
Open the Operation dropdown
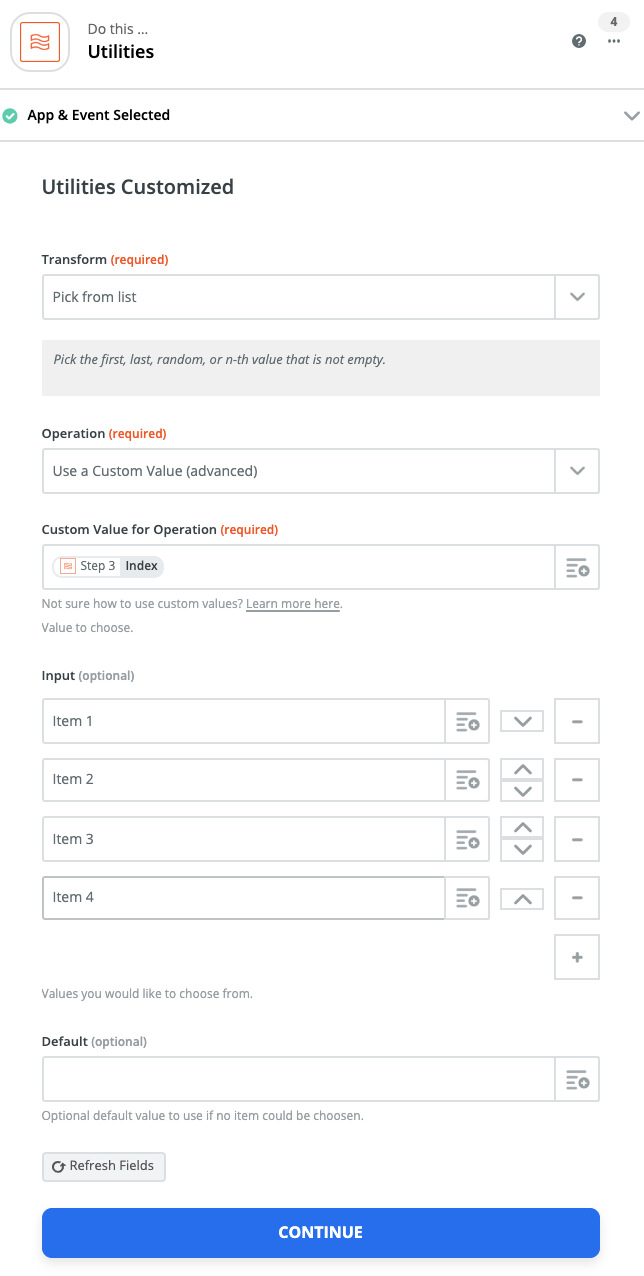coord(577,471)
